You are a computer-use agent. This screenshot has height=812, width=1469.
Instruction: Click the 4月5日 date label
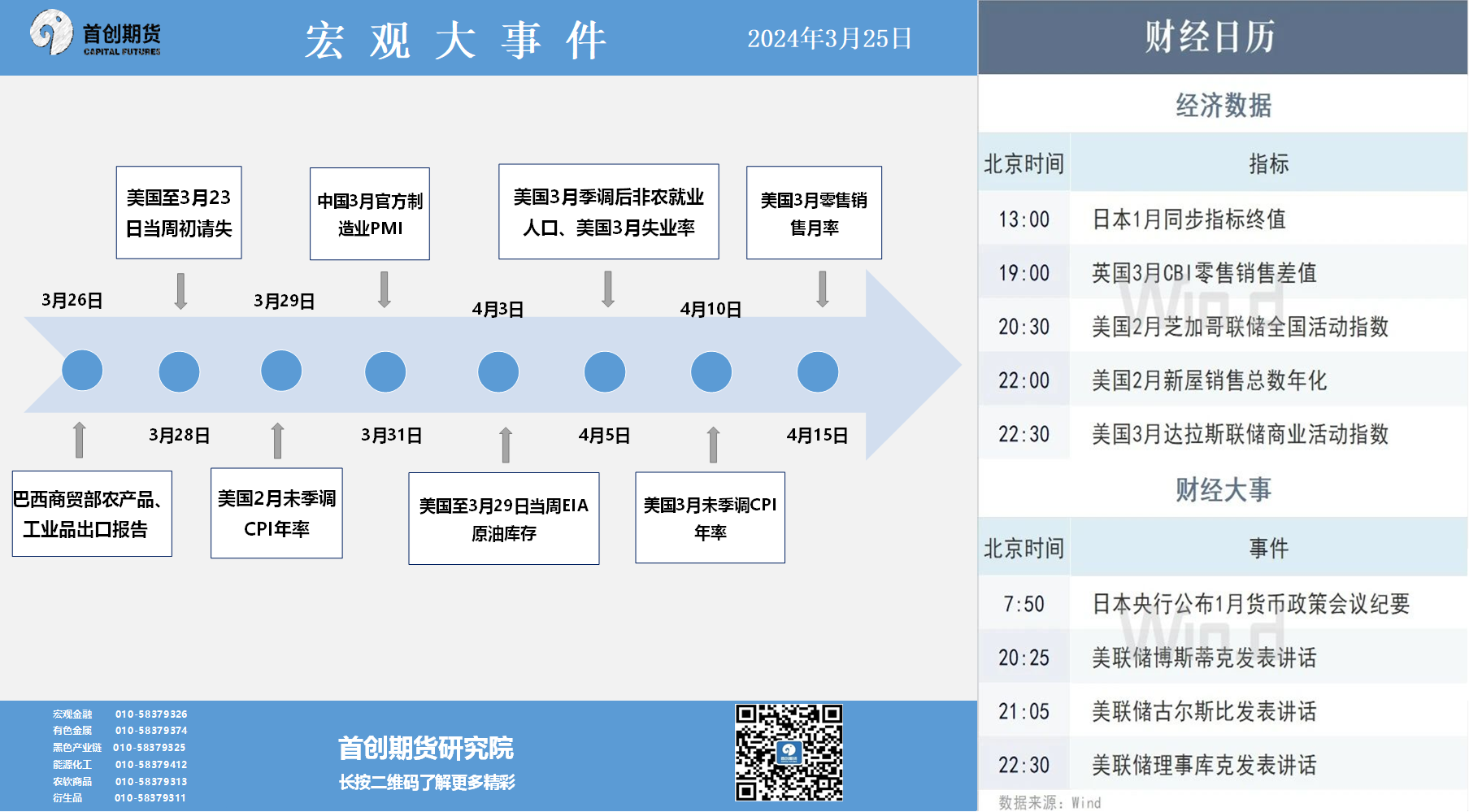click(605, 435)
